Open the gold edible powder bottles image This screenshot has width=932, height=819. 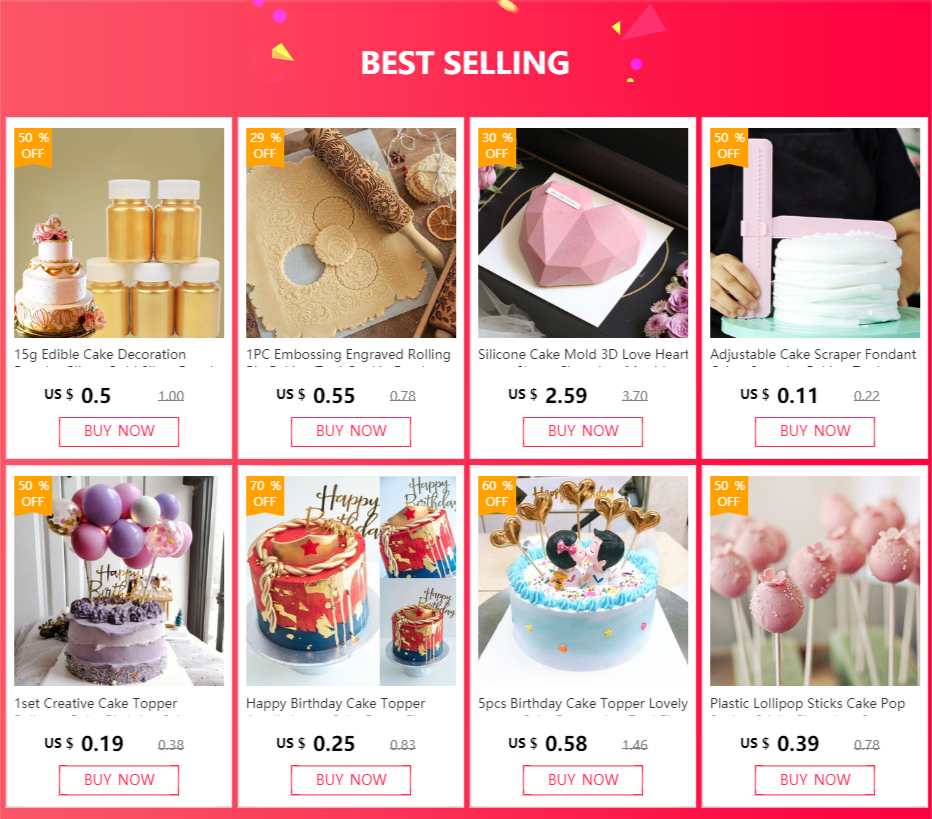pos(119,233)
